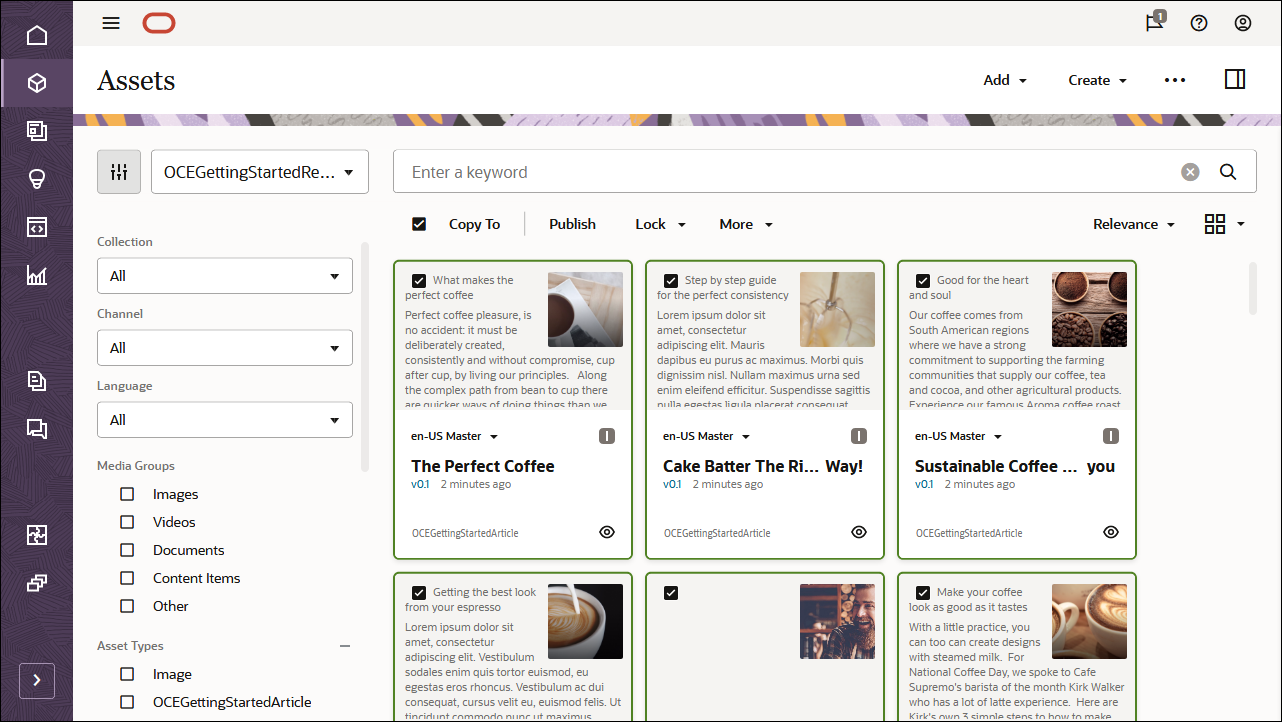
Task: Open version v0.1 of Cake Batter article
Action: click(672, 484)
